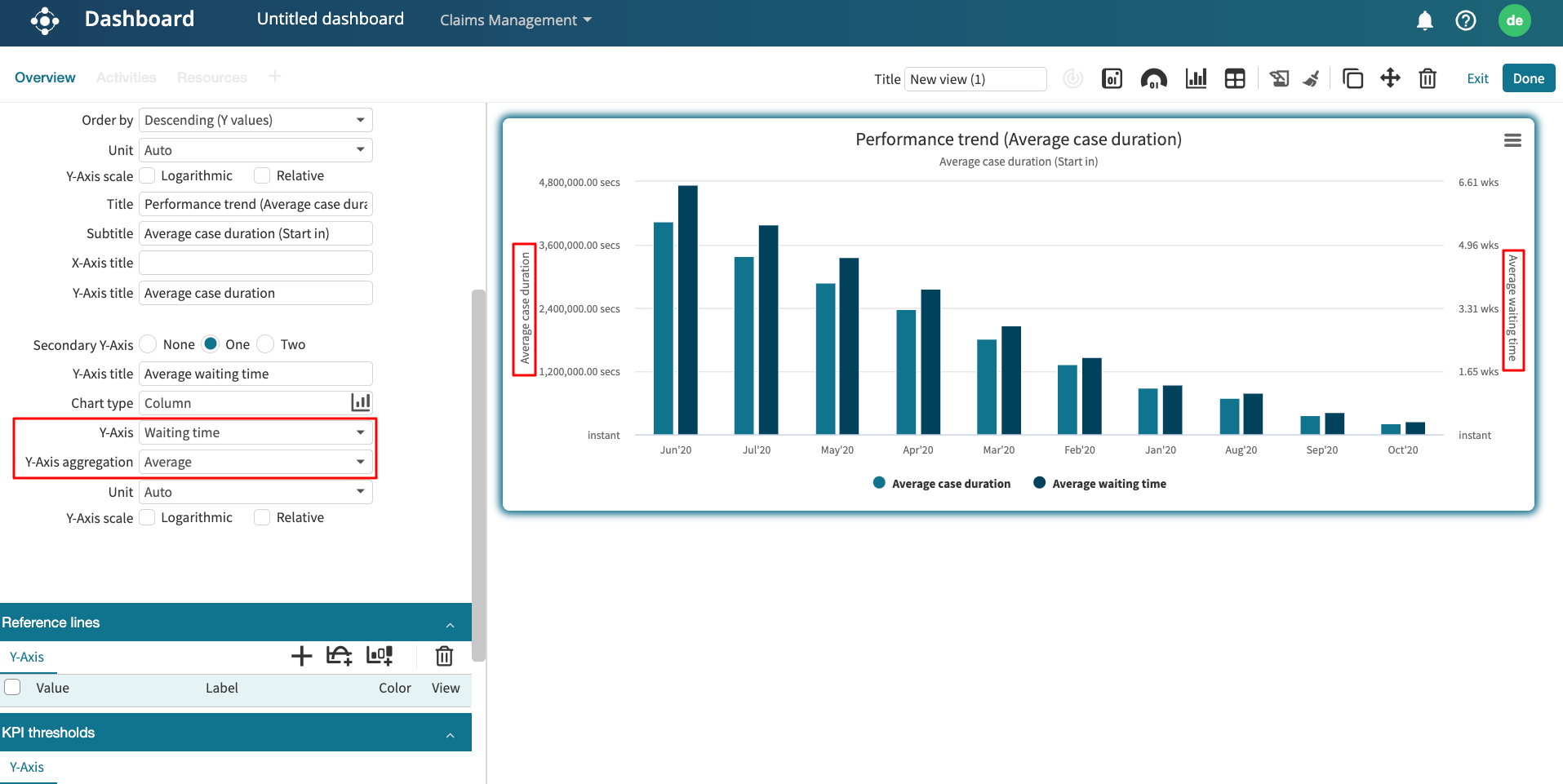The height and width of the screenshot is (784, 1563).
Task: Click the Done button
Action: coord(1528,78)
